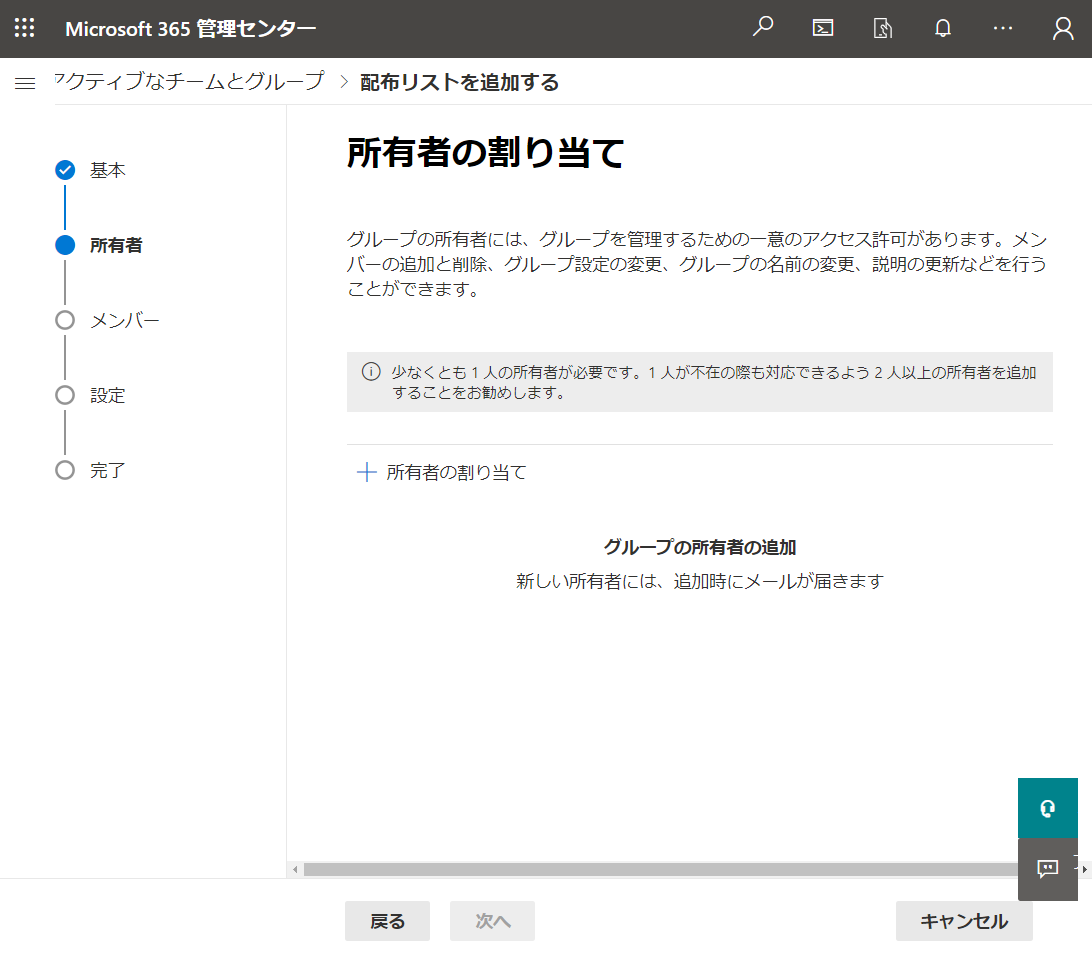Image resolution: width=1092 pixels, height=957 pixels.
Task: Click the search magnifier icon
Action: (763, 28)
